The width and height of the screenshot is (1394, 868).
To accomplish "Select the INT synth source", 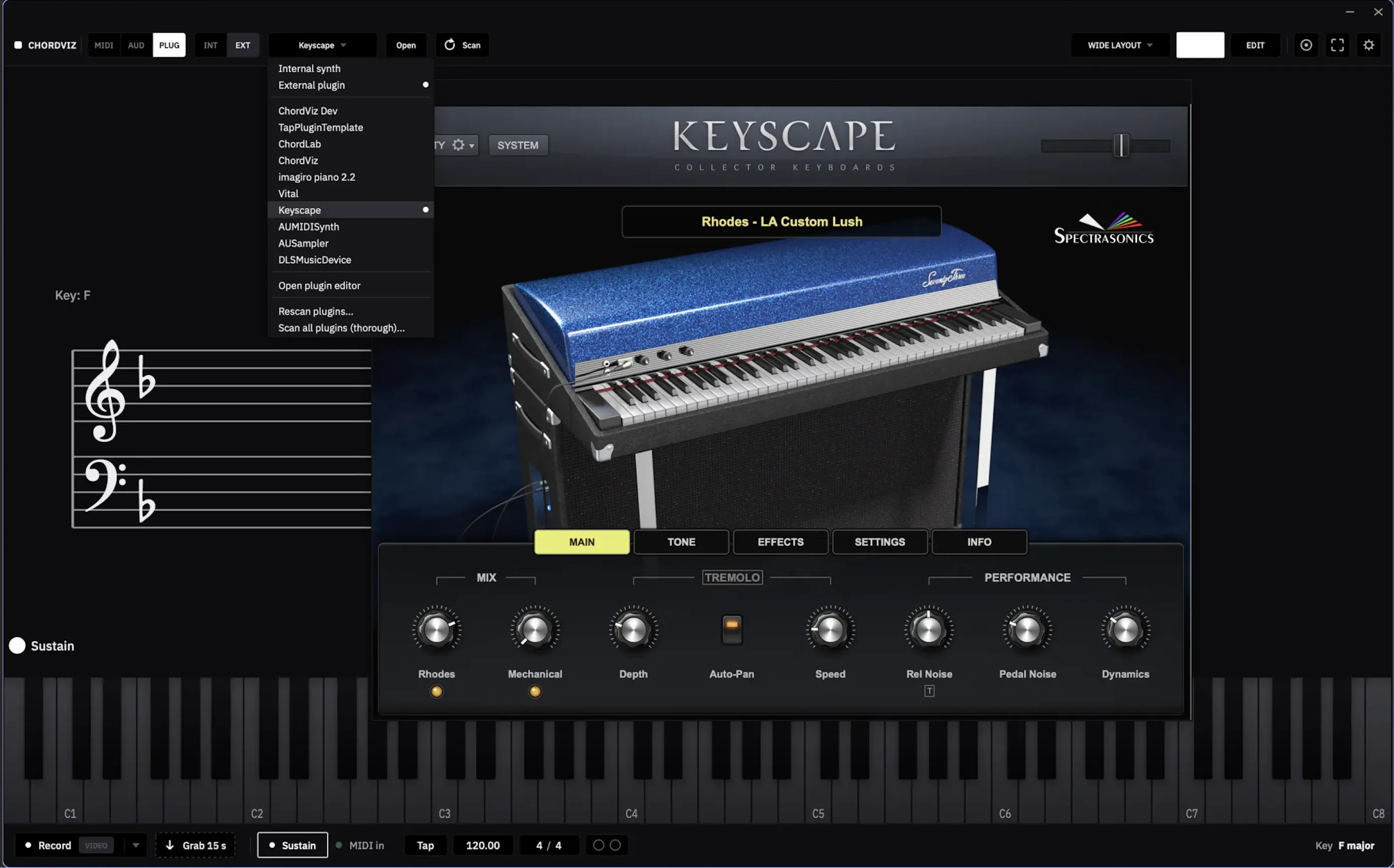I will [x=211, y=45].
